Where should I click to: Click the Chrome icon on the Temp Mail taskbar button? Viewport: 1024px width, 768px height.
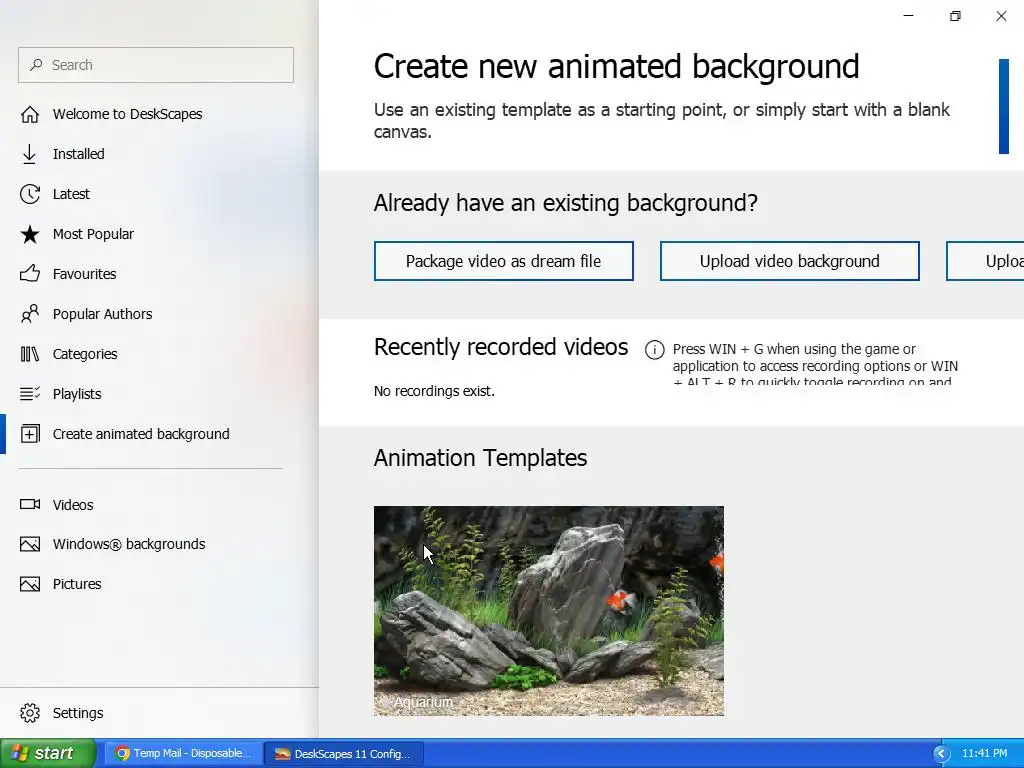coord(122,754)
